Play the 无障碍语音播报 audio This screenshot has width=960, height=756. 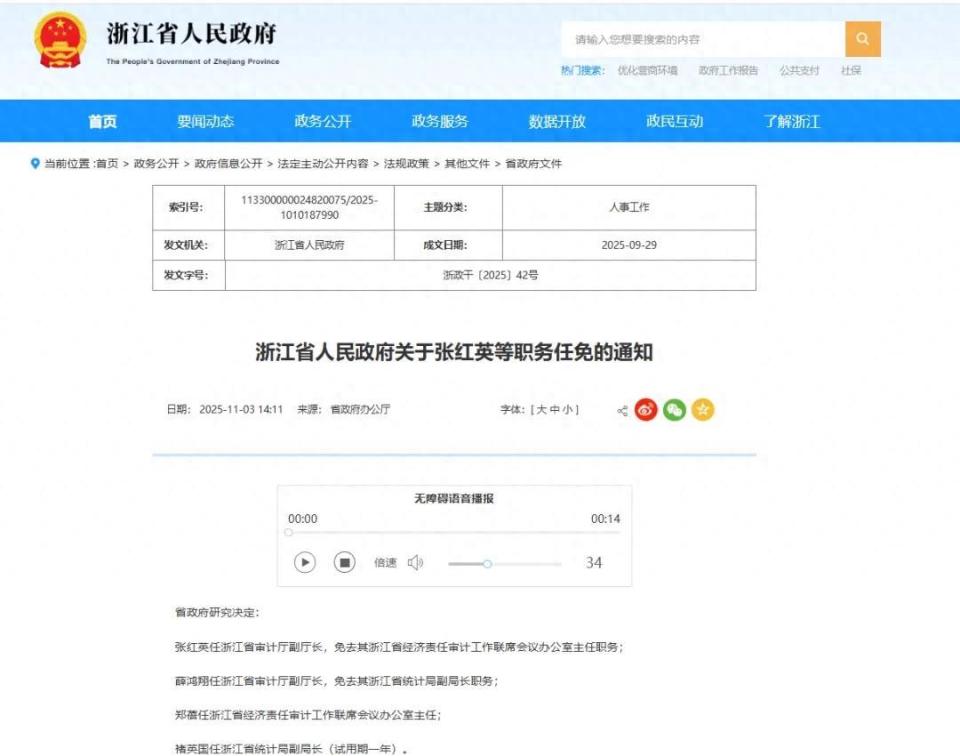coord(306,563)
